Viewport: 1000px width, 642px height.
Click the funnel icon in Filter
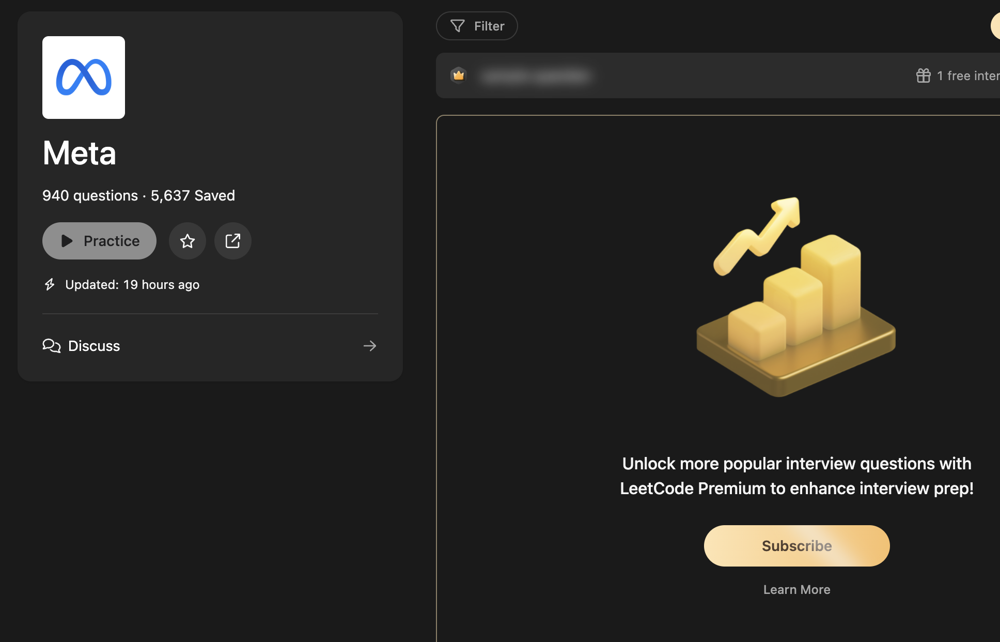[x=458, y=26]
